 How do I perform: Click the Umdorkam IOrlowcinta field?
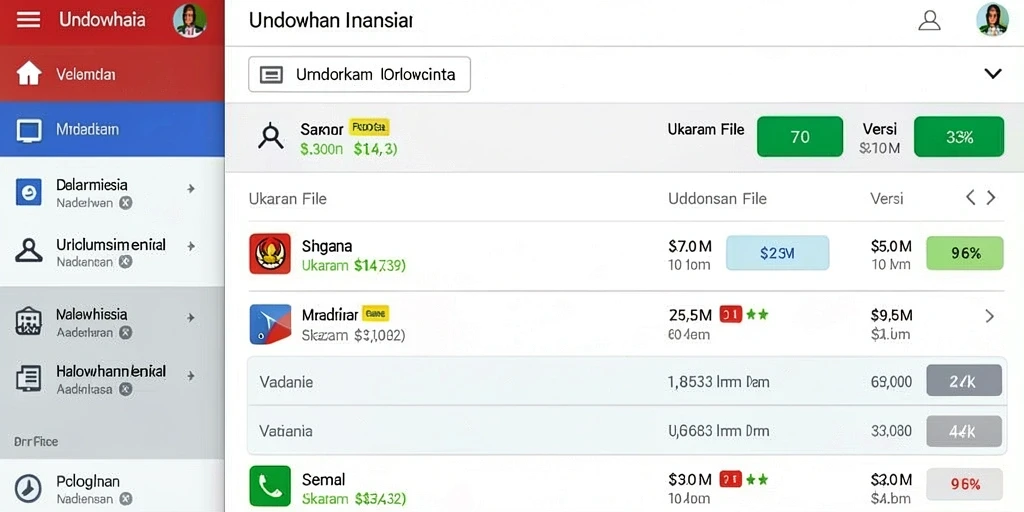click(359, 74)
